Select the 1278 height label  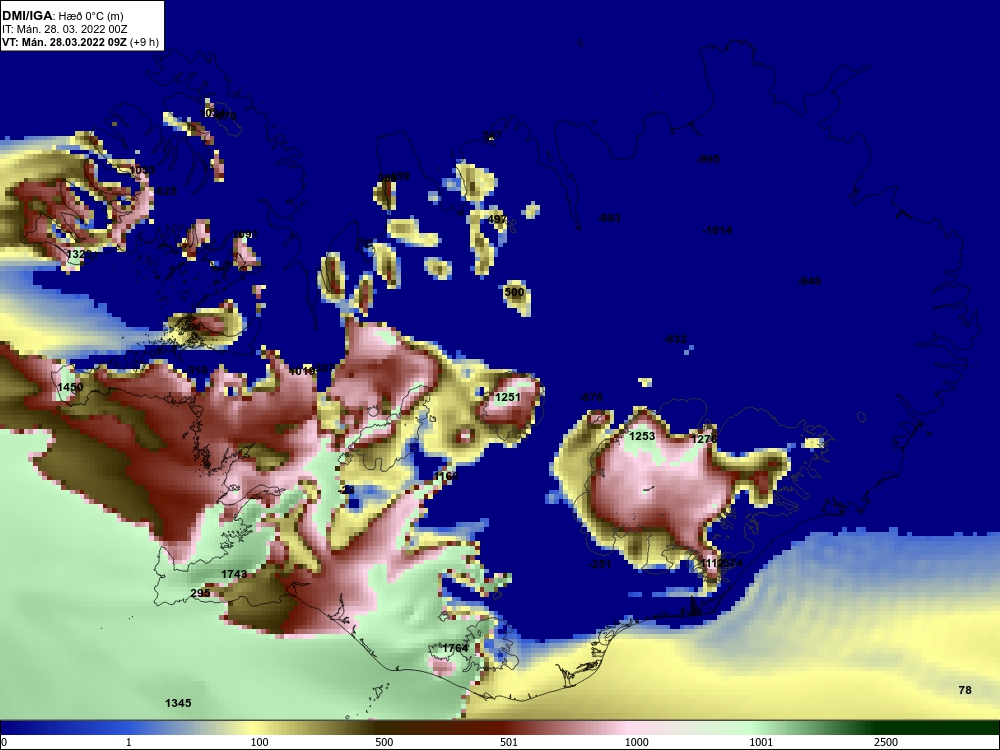(704, 439)
